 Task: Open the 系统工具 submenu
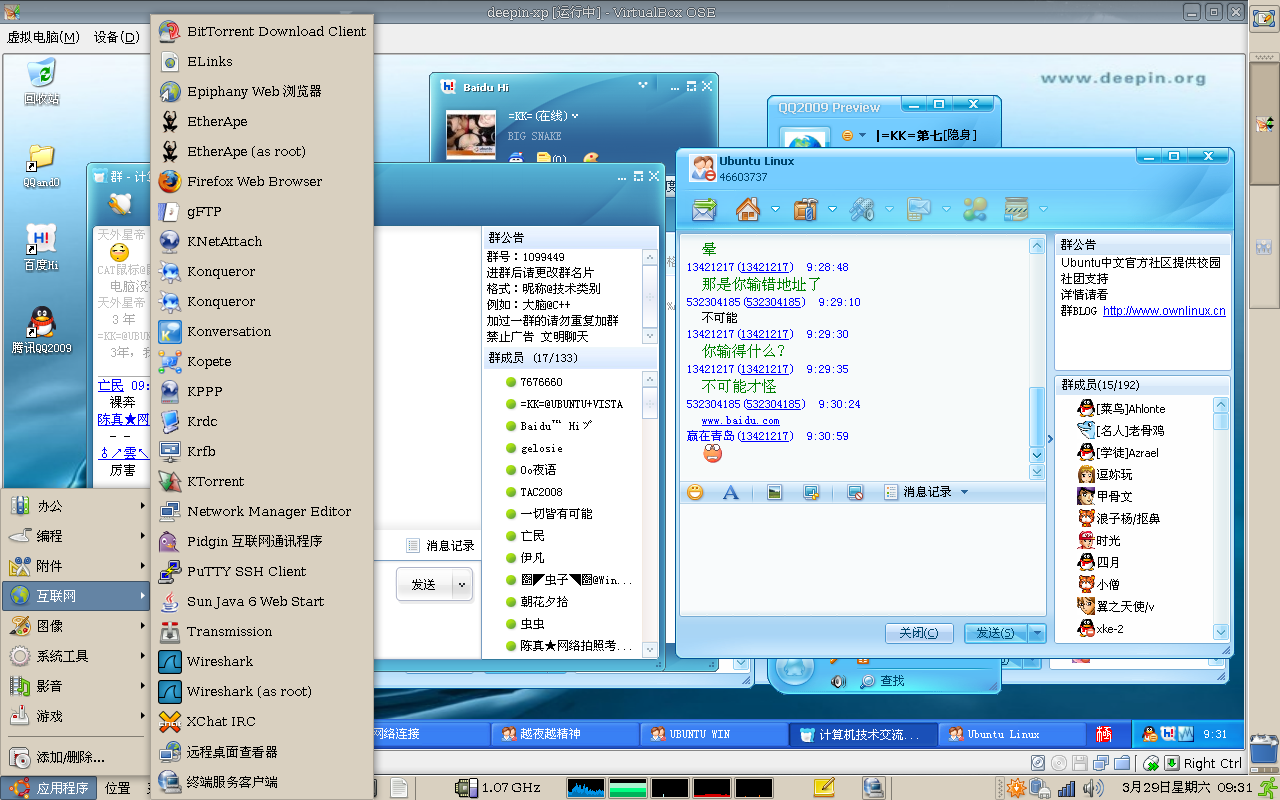[76, 656]
